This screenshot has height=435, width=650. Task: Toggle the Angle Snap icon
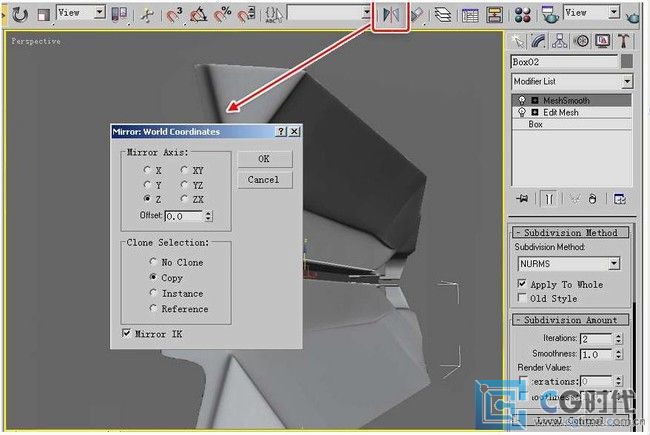tap(198, 15)
